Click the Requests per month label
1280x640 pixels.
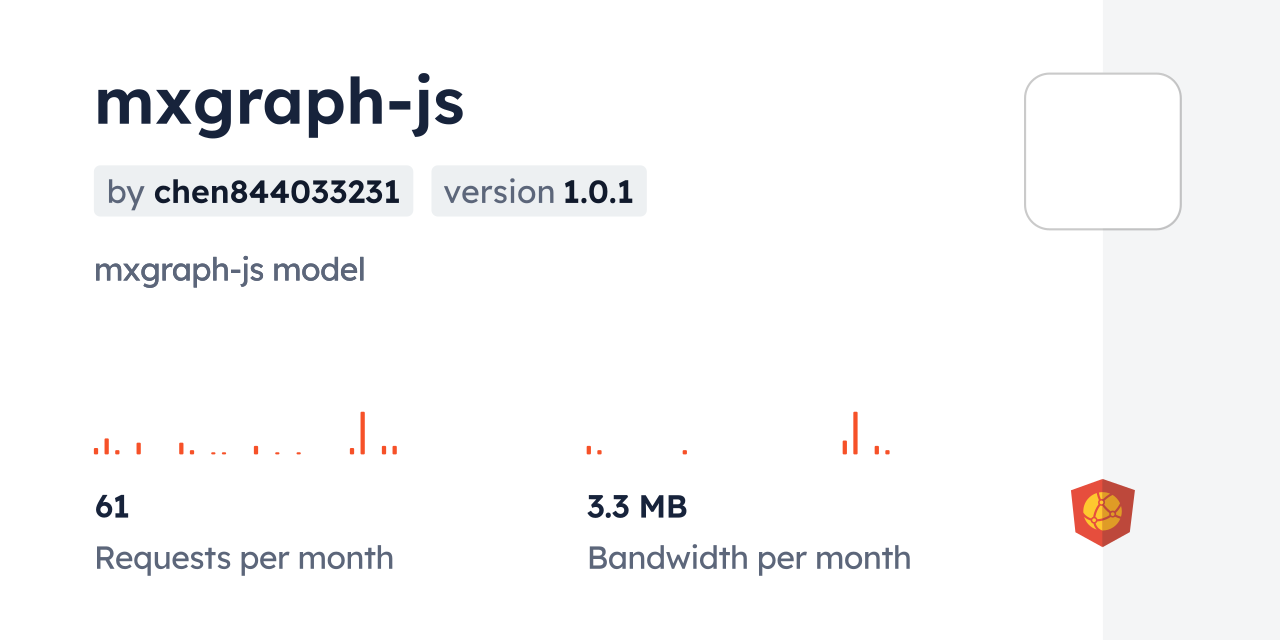coord(244,558)
